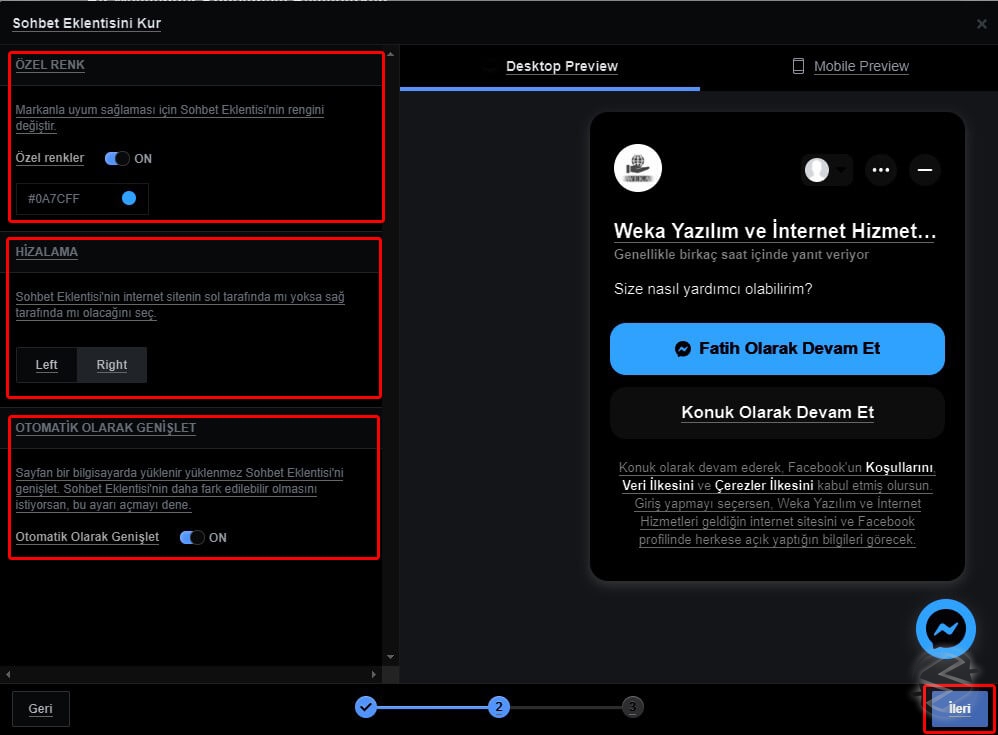Expand the HİZALAMA section

(46, 251)
